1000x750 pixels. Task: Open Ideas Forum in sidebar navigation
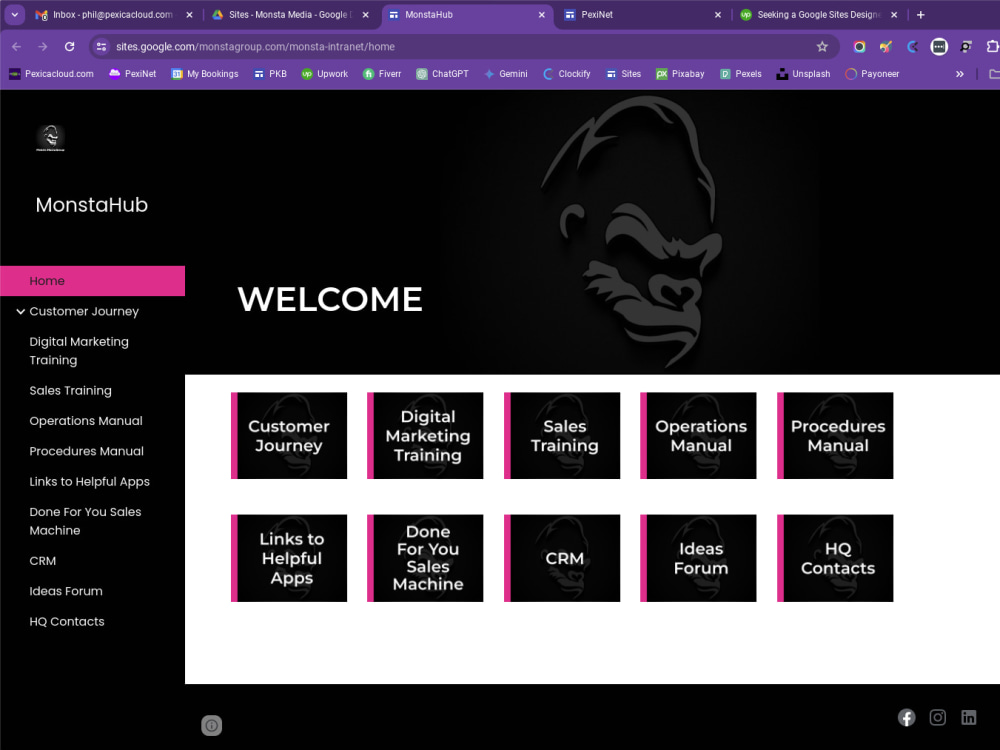(66, 591)
